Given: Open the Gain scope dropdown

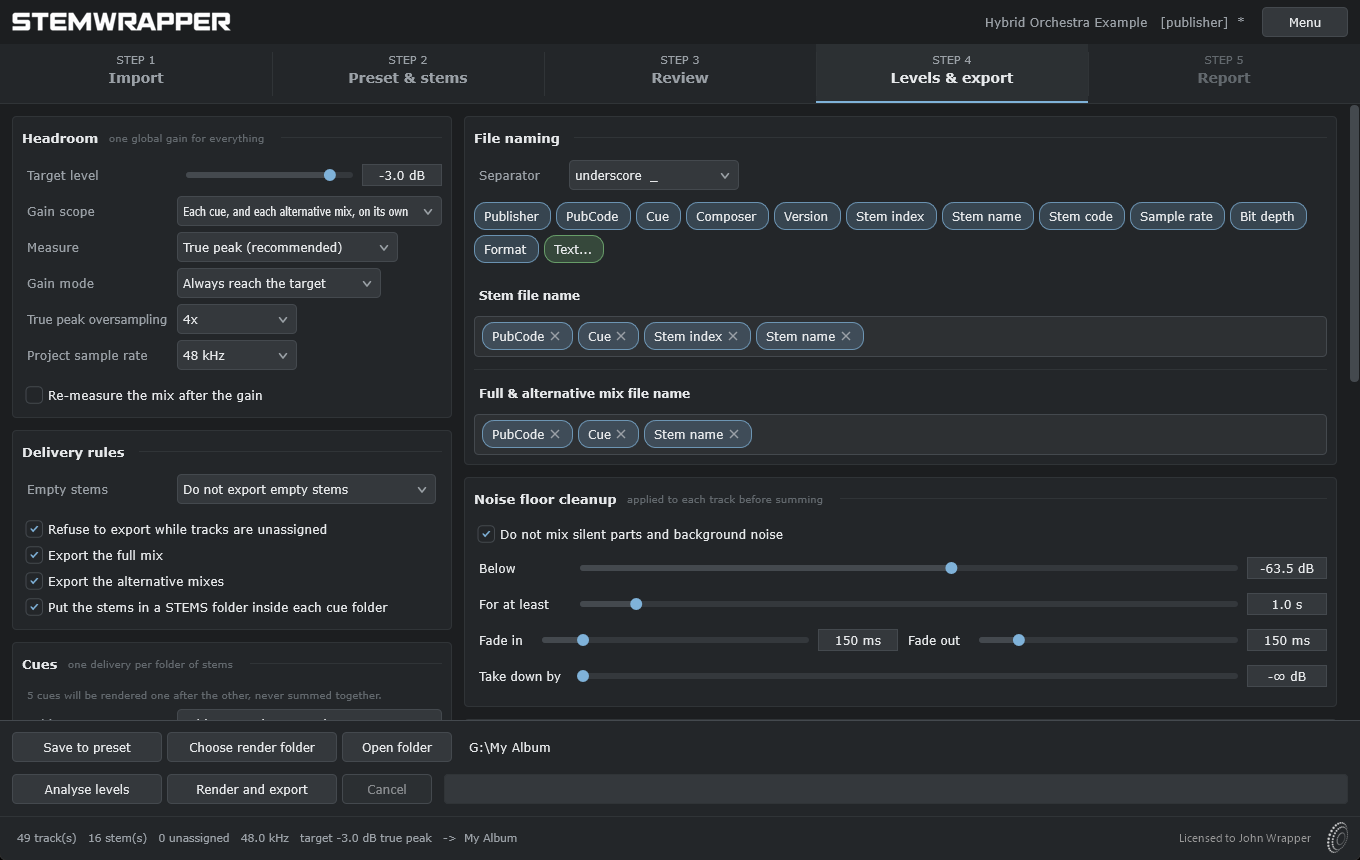Looking at the screenshot, I should coord(309,211).
